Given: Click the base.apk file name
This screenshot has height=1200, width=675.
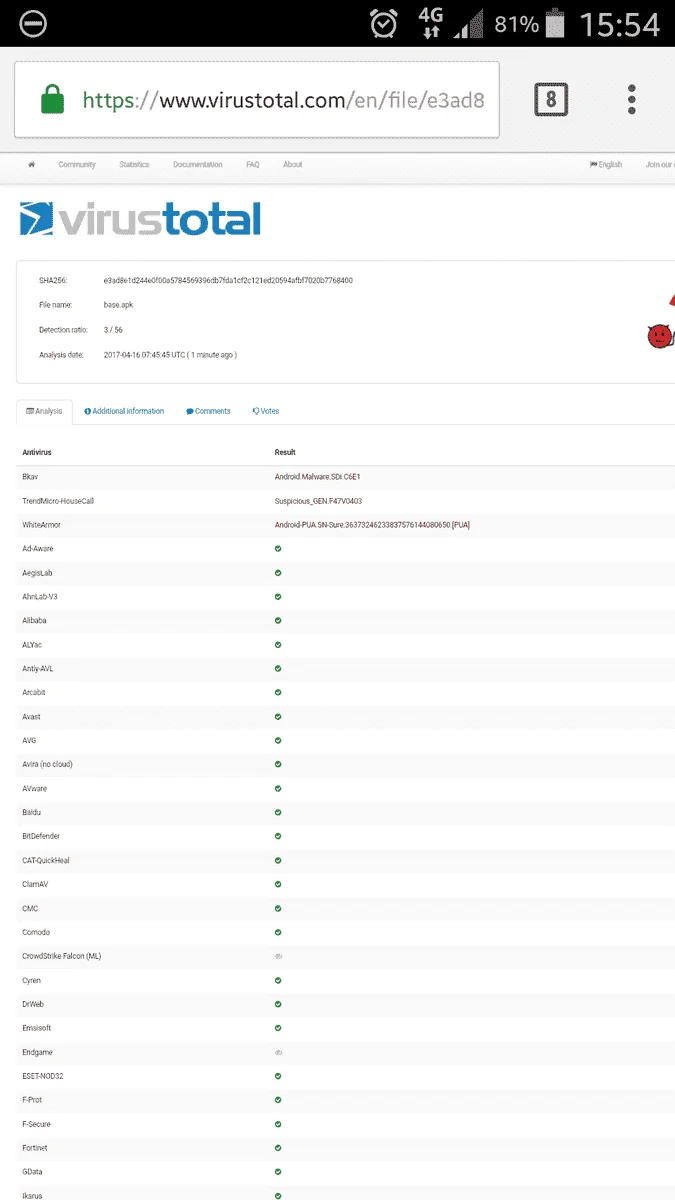Looking at the screenshot, I should pos(118,305).
